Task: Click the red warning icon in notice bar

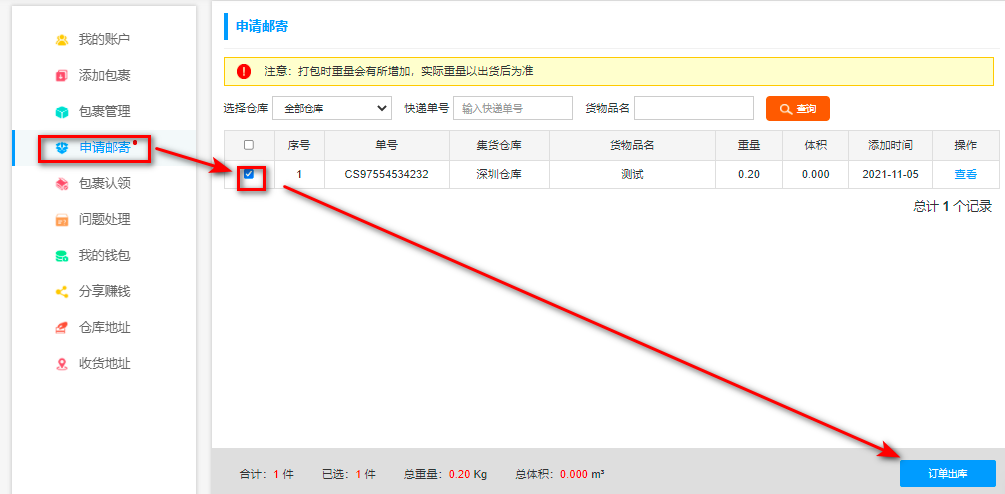Action: pos(244,71)
